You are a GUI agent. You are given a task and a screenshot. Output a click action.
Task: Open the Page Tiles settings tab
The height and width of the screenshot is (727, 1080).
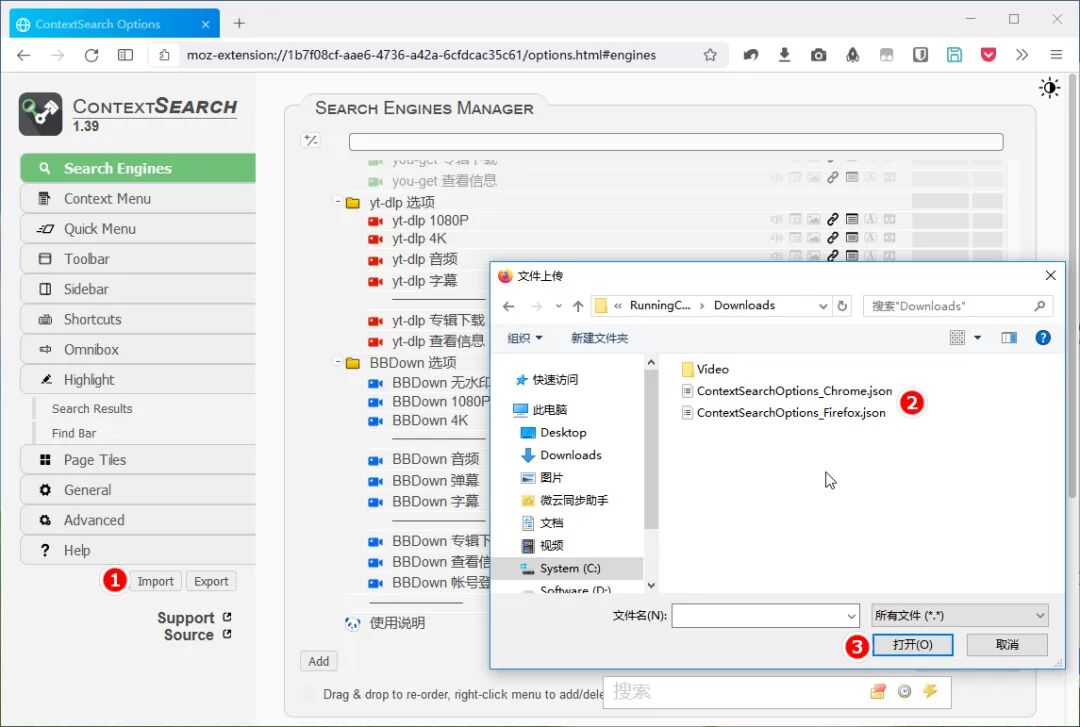tap(138, 460)
